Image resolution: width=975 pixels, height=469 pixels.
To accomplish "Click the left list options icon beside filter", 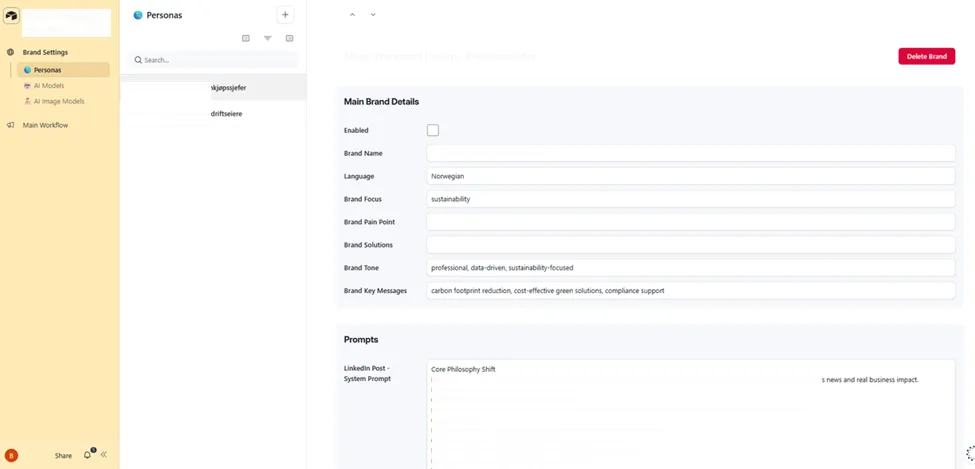I will 246,39.
